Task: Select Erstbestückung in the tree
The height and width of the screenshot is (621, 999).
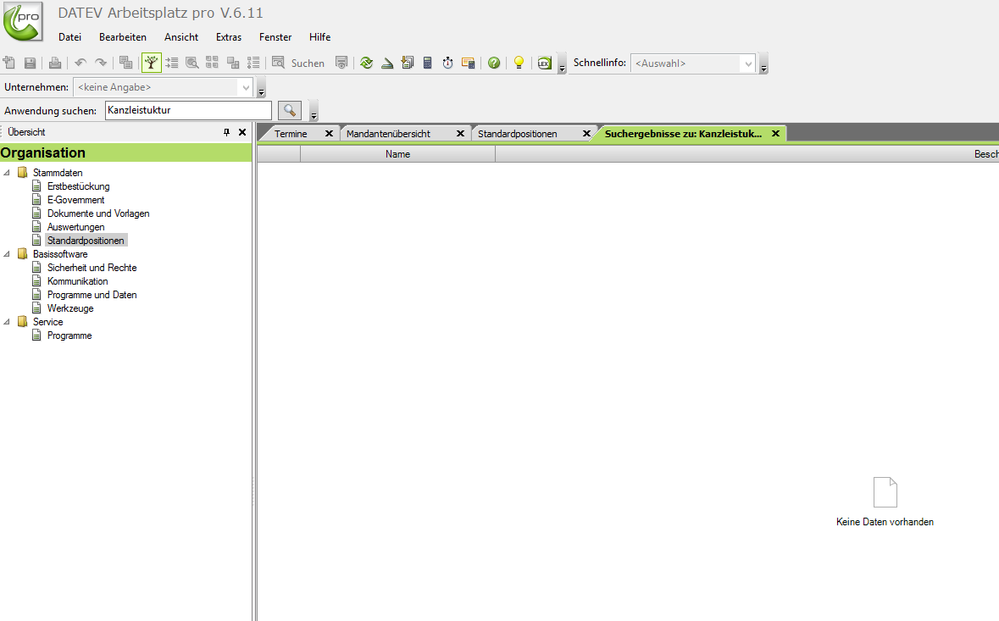Action: (78, 187)
